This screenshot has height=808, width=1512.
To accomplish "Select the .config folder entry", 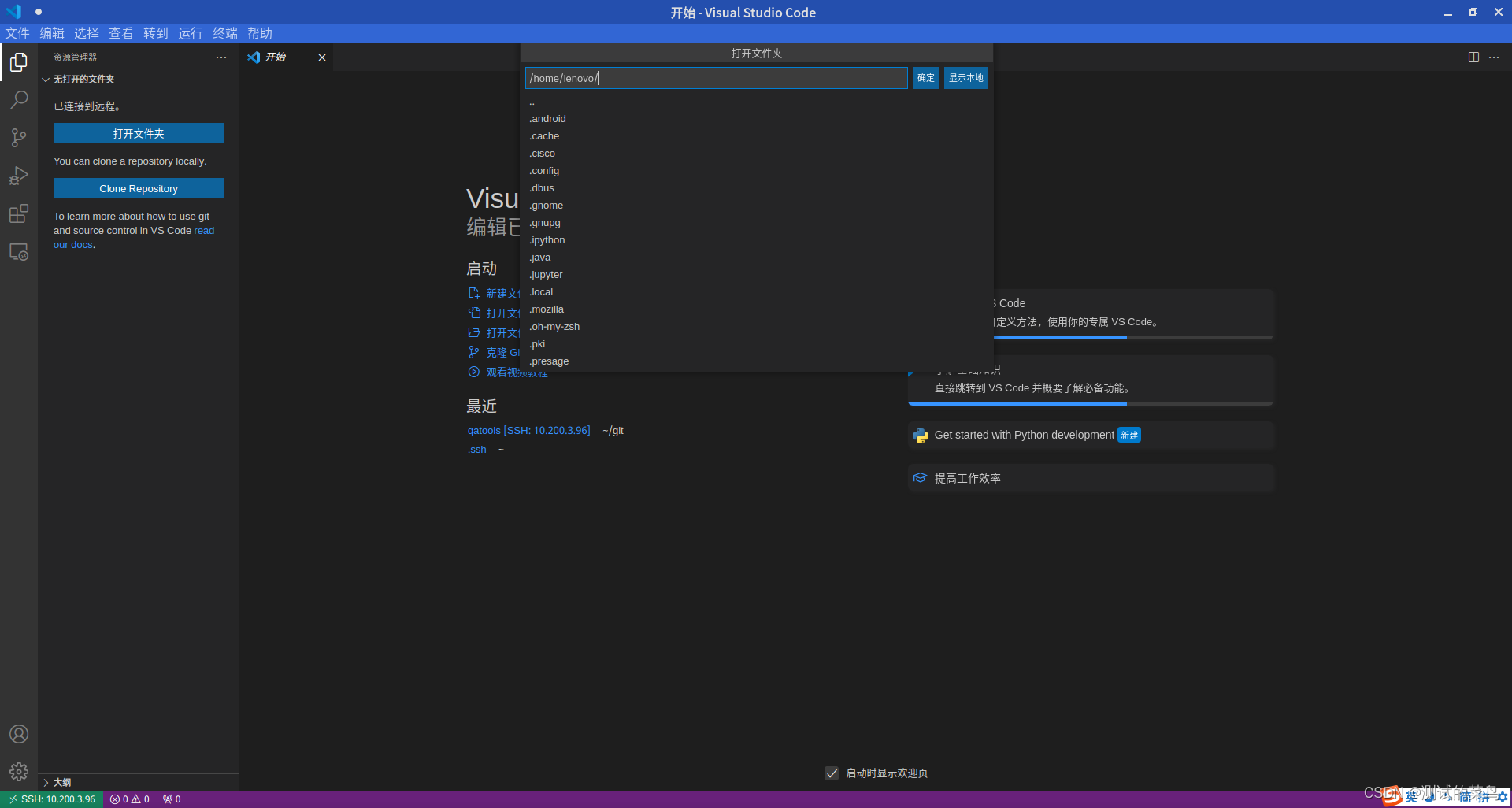I will pyautogui.click(x=757, y=171).
